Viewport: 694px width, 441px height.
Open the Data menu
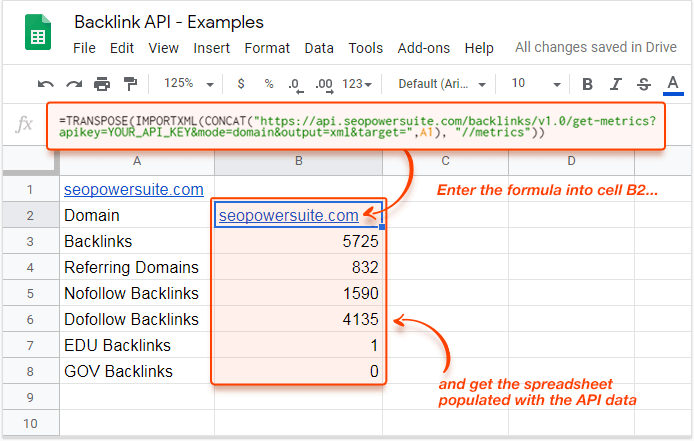point(319,48)
